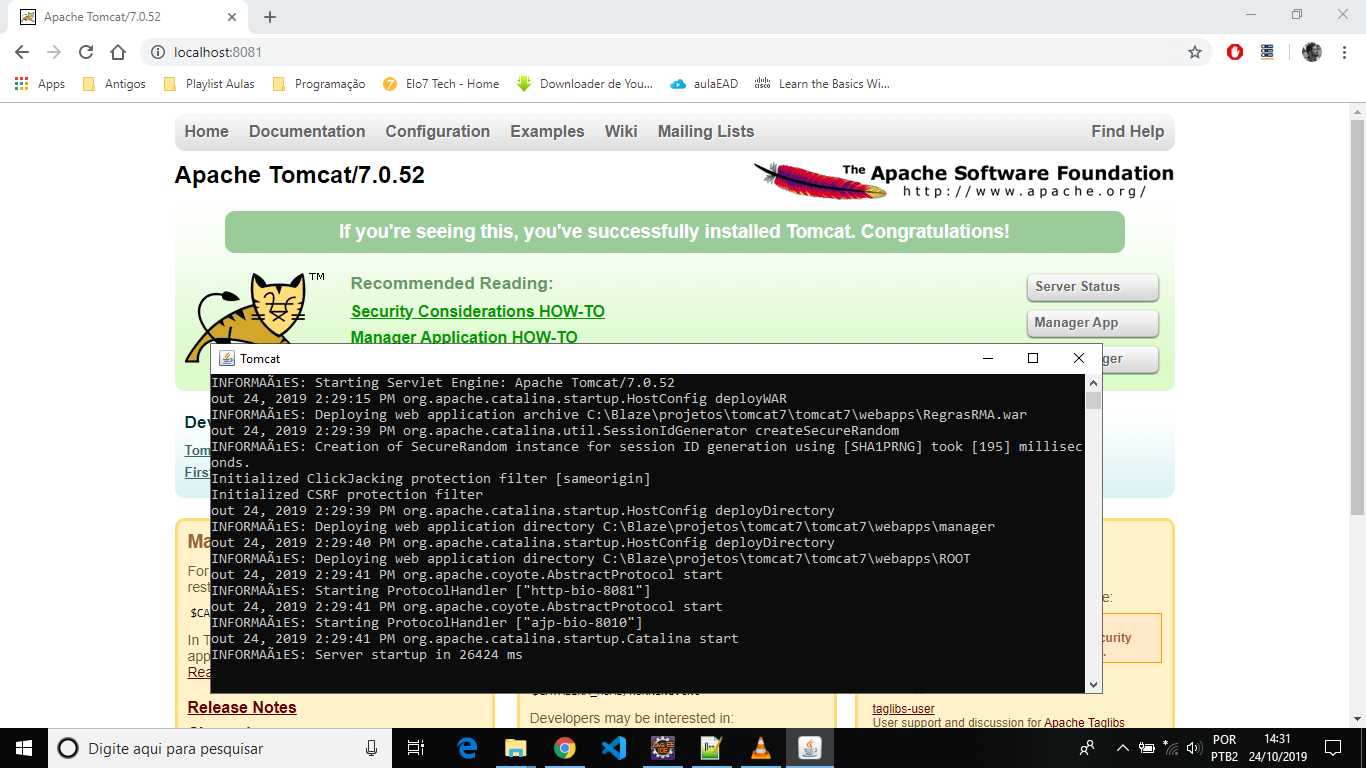Expand hidden icons in the system tray
The height and width of the screenshot is (768, 1366).
pyautogui.click(x=1122, y=747)
